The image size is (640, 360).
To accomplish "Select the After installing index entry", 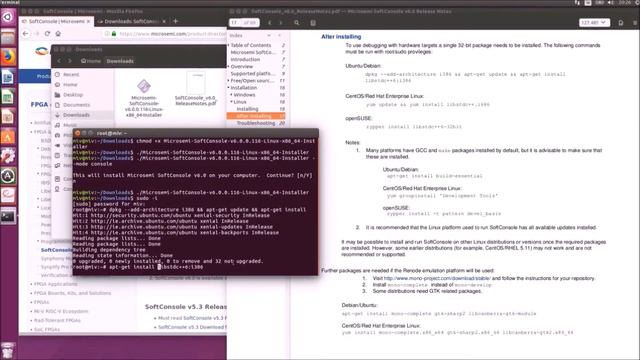I will tap(256, 116).
